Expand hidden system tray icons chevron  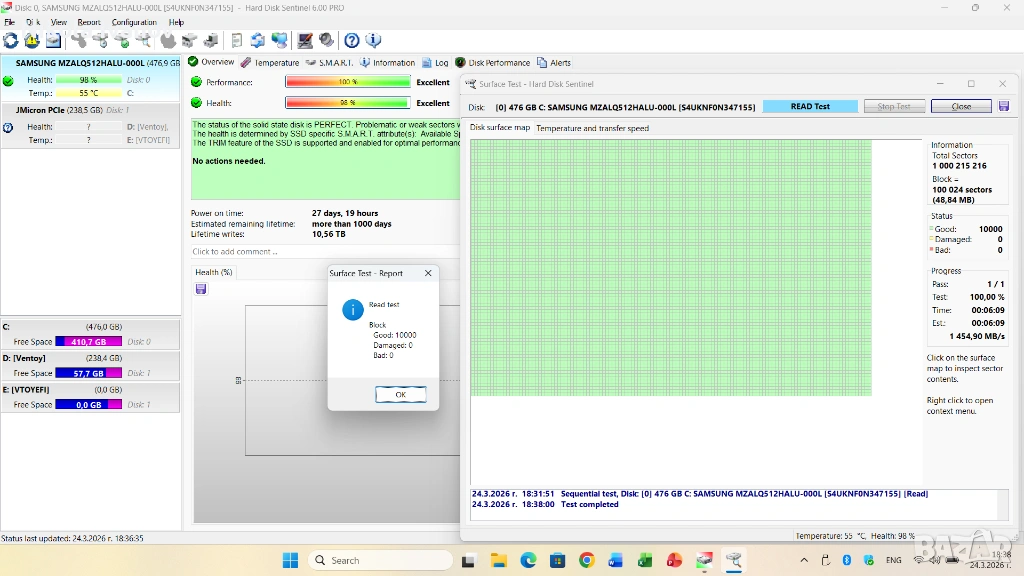click(x=804, y=560)
